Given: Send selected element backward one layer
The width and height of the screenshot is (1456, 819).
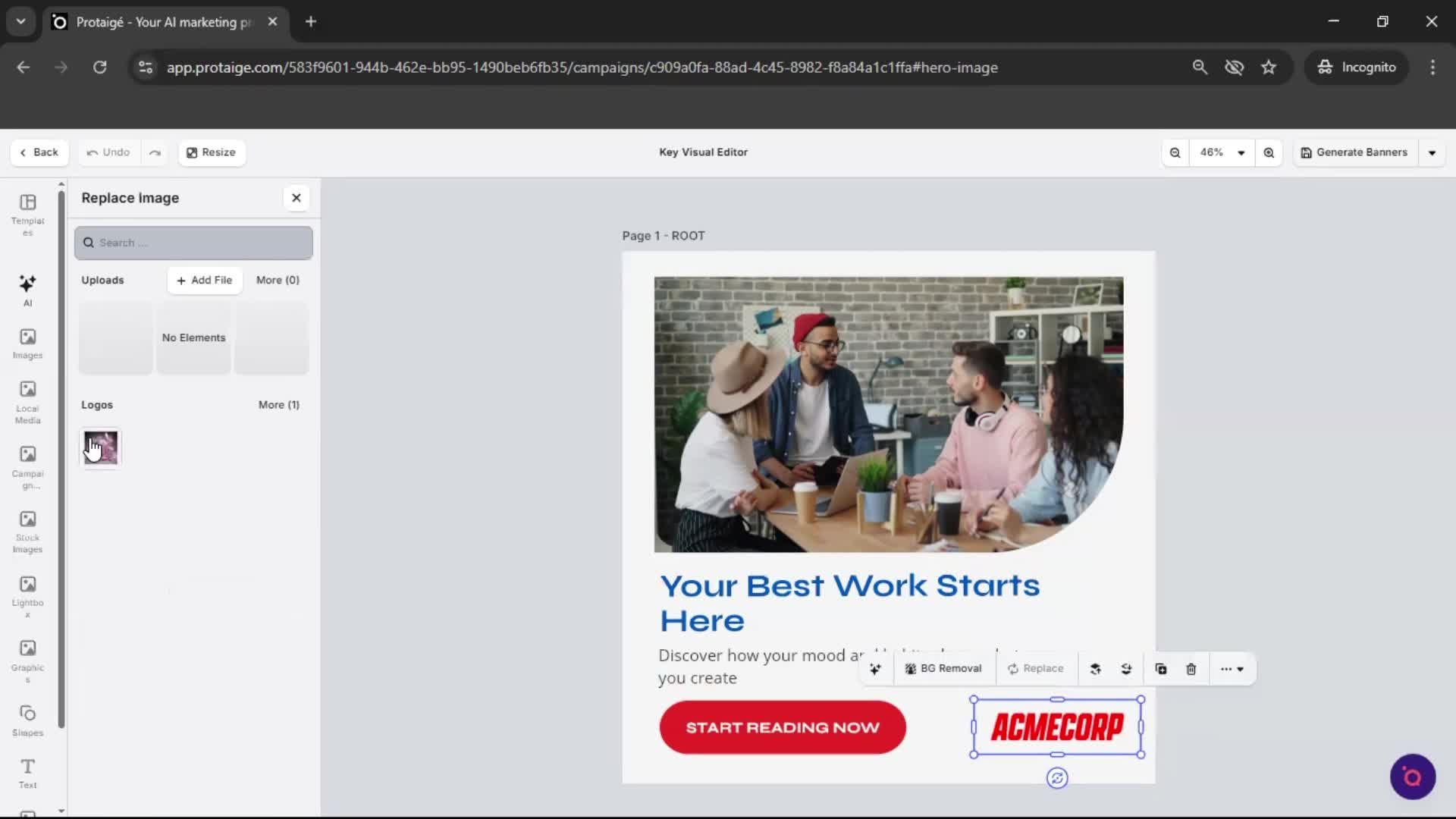Looking at the screenshot, I should [1126, 669].
